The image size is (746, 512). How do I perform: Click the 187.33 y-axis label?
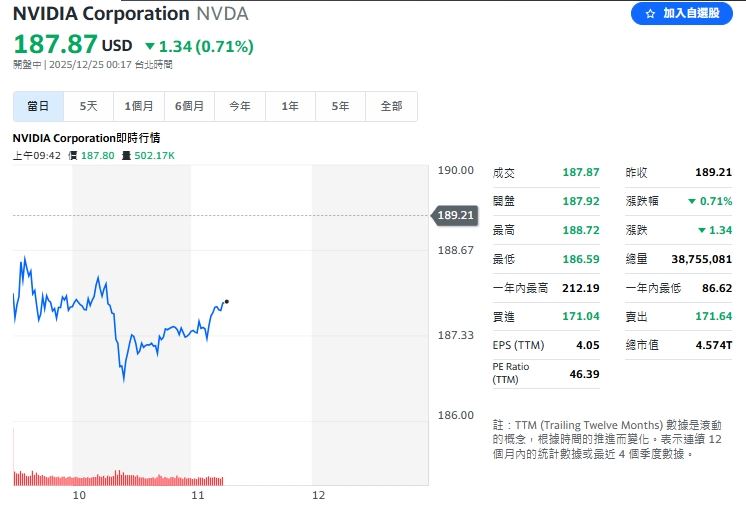(x=455, y=335)
